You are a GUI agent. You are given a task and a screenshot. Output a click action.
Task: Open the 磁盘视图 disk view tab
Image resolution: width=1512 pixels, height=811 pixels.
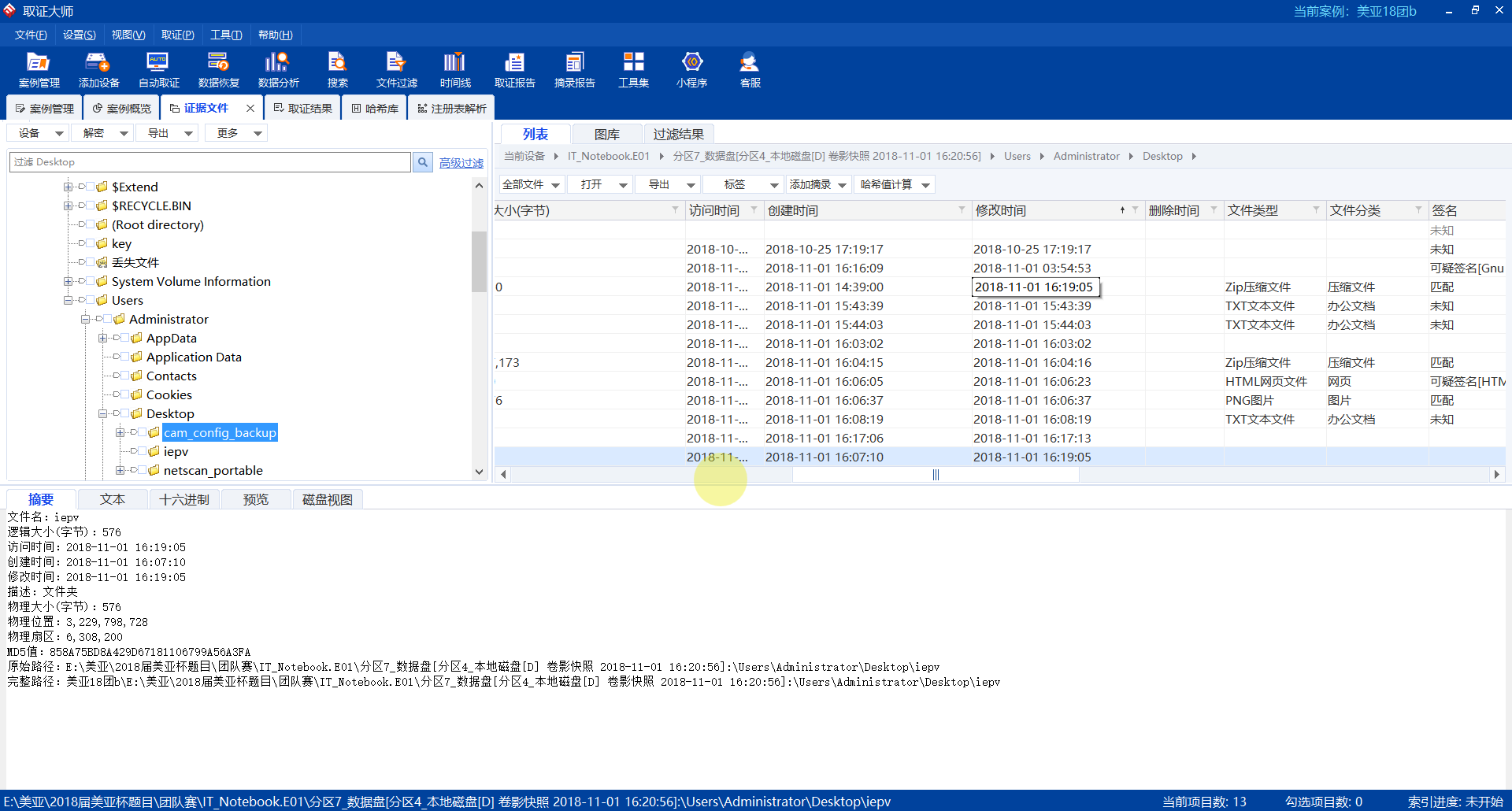click(328, 499)
